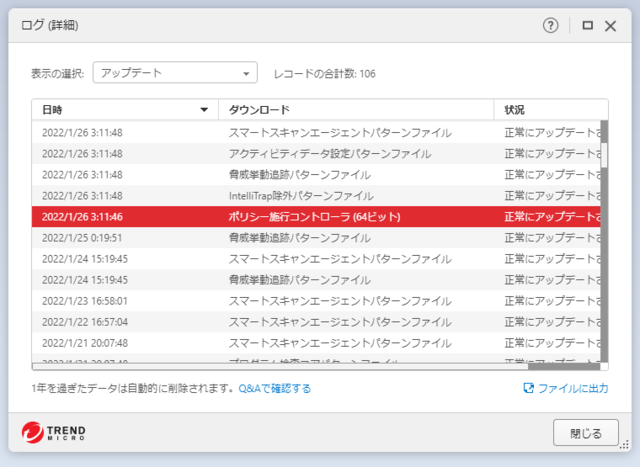The image size is (640, 467).
Task: Click the window resize grip in corner
Action: [624, 445]
